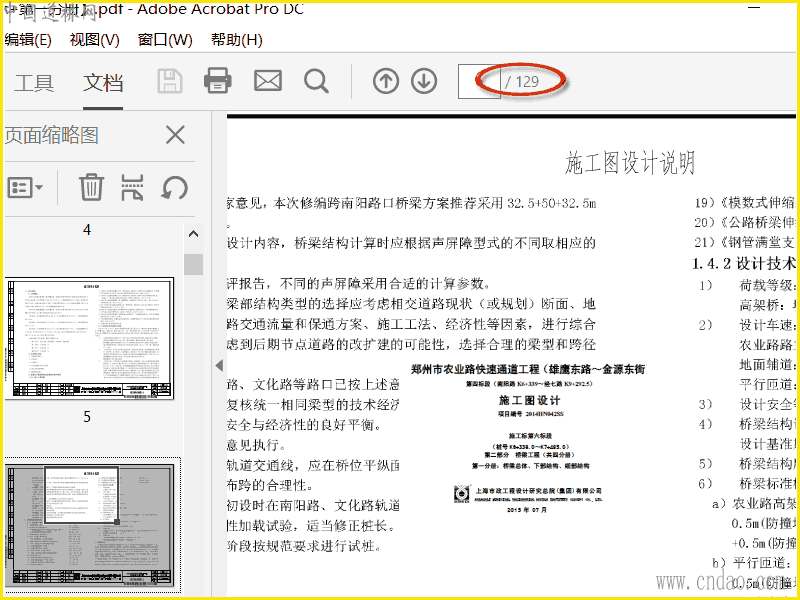Collapse the side panel with arrow
This screenshot has height=600, width=800.
(x=219, y=365)
